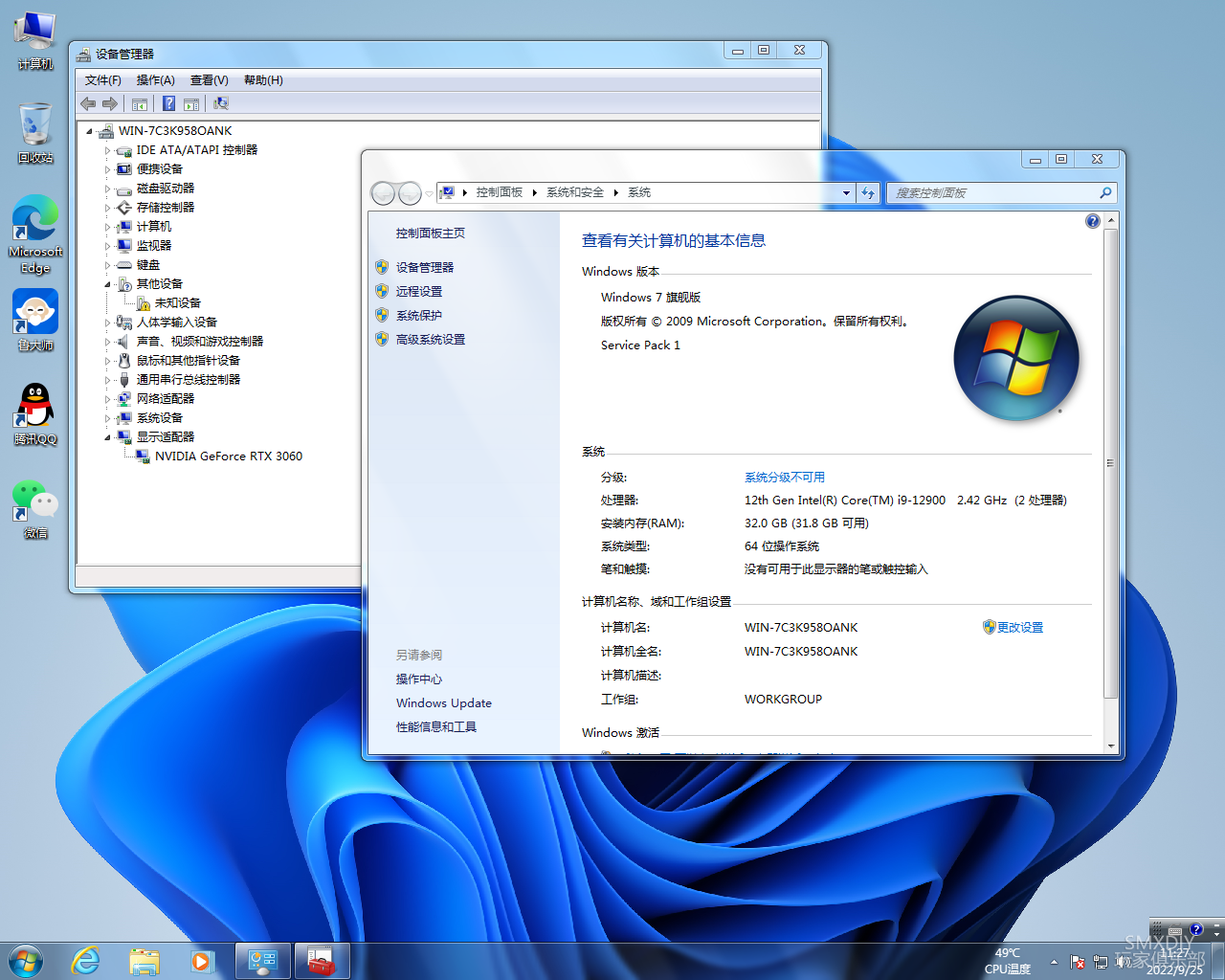The width and height of the screenshot is (1225, 980).
Task: Select 声音、视频和游戏控制器 tree item
Action: point(200,342)
